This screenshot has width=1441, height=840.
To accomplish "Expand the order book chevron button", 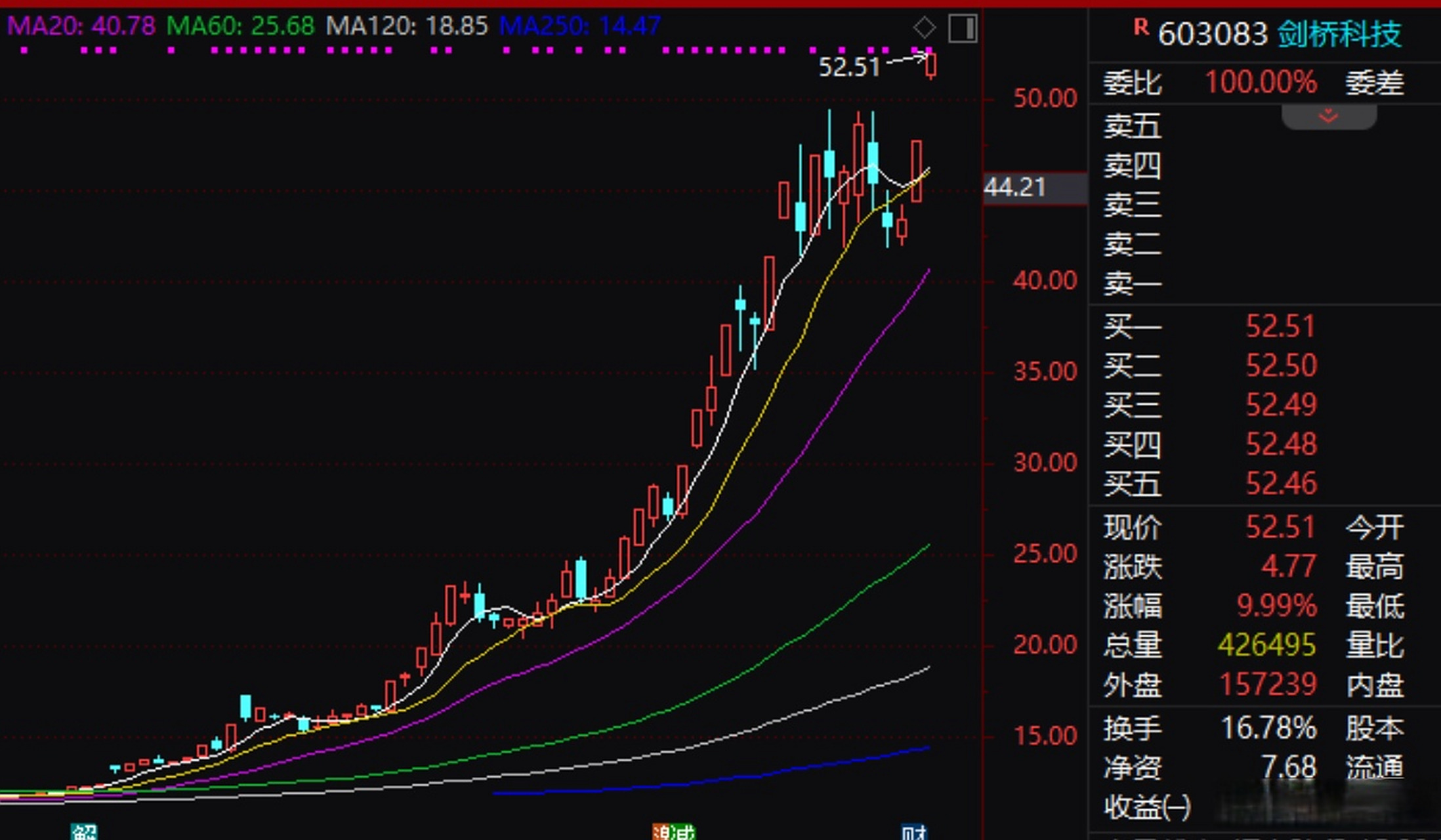I will click(1329, 117).
